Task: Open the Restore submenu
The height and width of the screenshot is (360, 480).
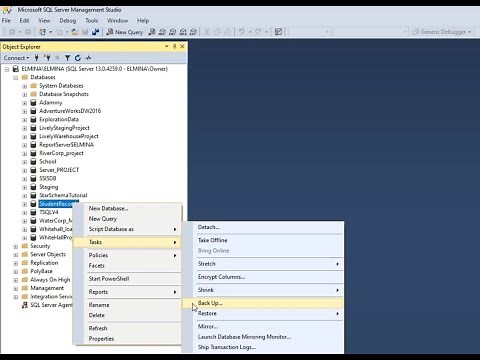Action: [263, 314]
